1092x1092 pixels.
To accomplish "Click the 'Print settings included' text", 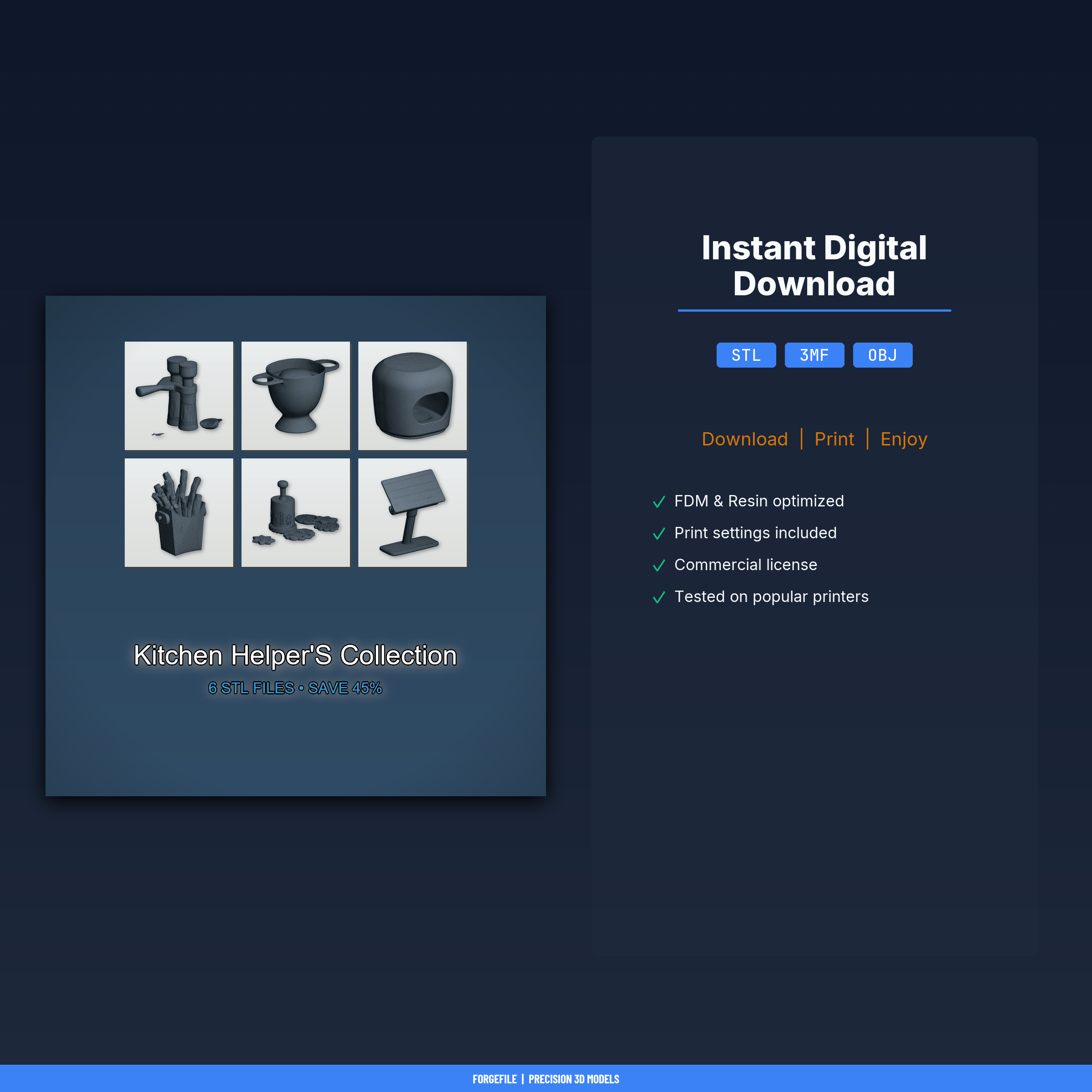I will [756, 533].
